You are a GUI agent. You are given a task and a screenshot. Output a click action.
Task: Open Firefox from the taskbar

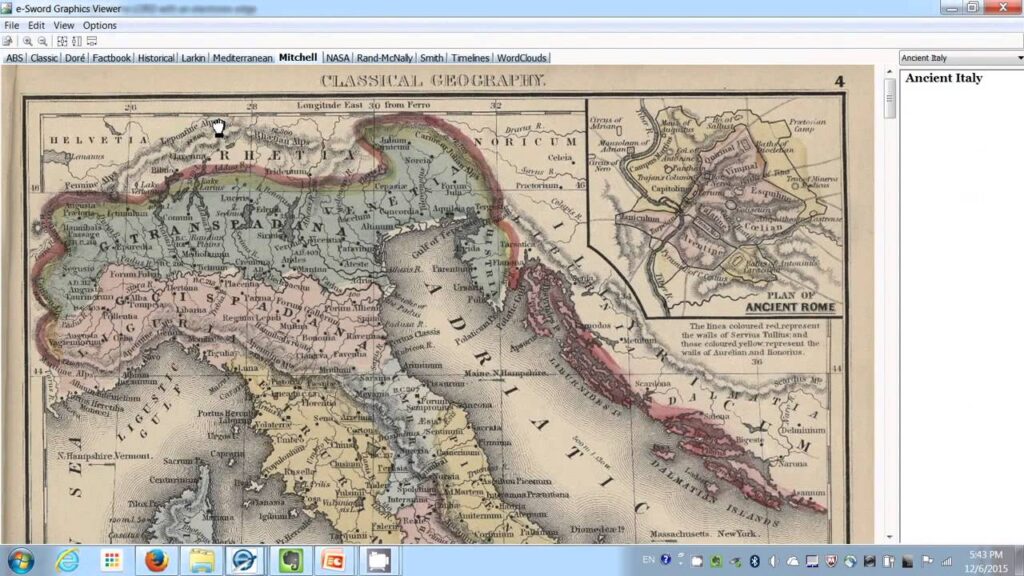tap(157, 561)
